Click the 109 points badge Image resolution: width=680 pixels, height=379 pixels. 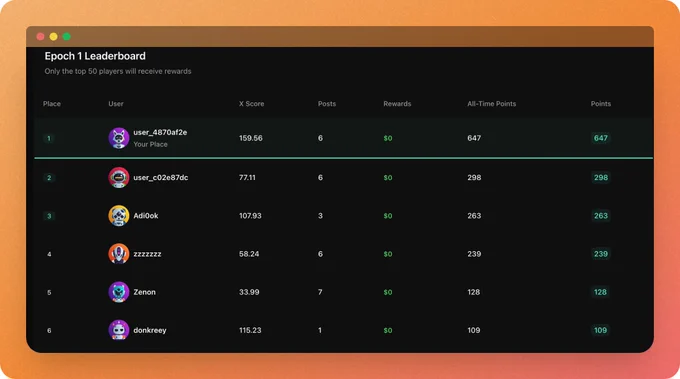600,330
